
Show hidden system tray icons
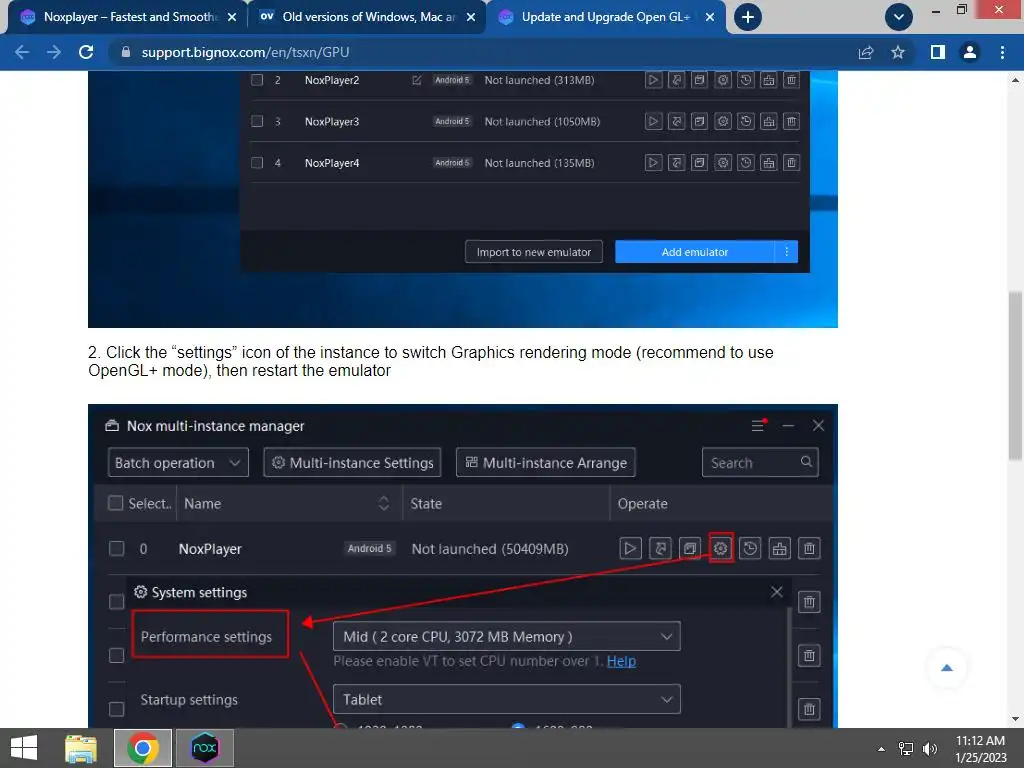tap(881, 749)
